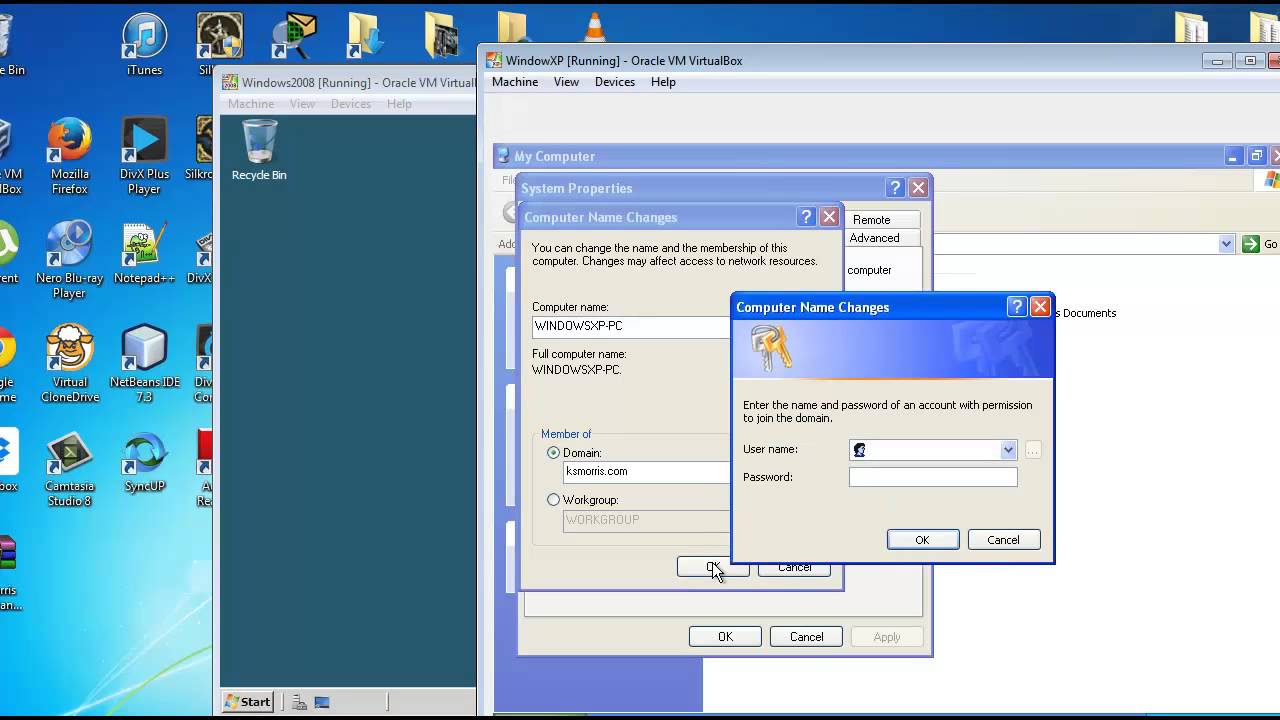The width and height of the screenshot is (1280, 720).
Task: Launch the Nero Blu-ray Player icon
Action: click(x=69, y=260)
